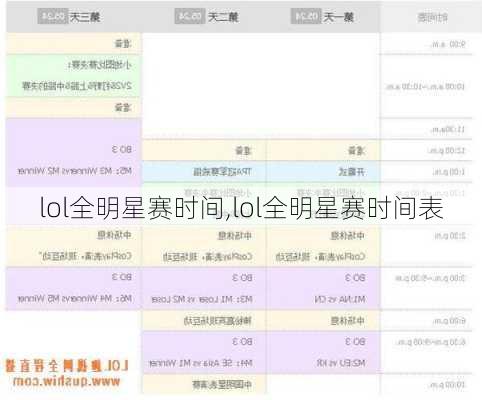Click CosPlay表演 line in the 第二天 column
The image size is (482, 400).
click(x=207, y=257)
